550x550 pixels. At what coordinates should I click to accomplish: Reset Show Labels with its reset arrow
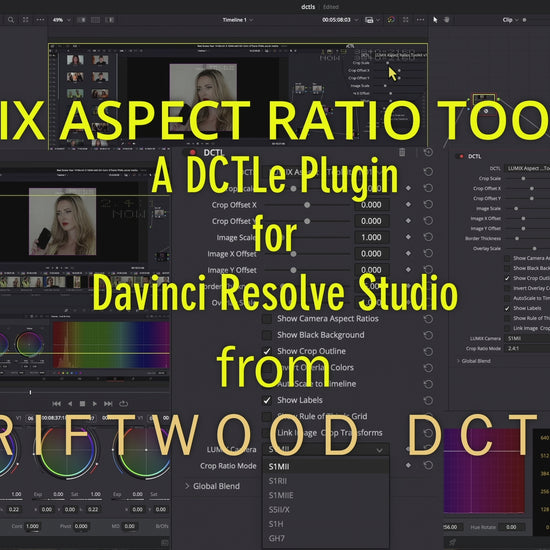pos(428,400)
